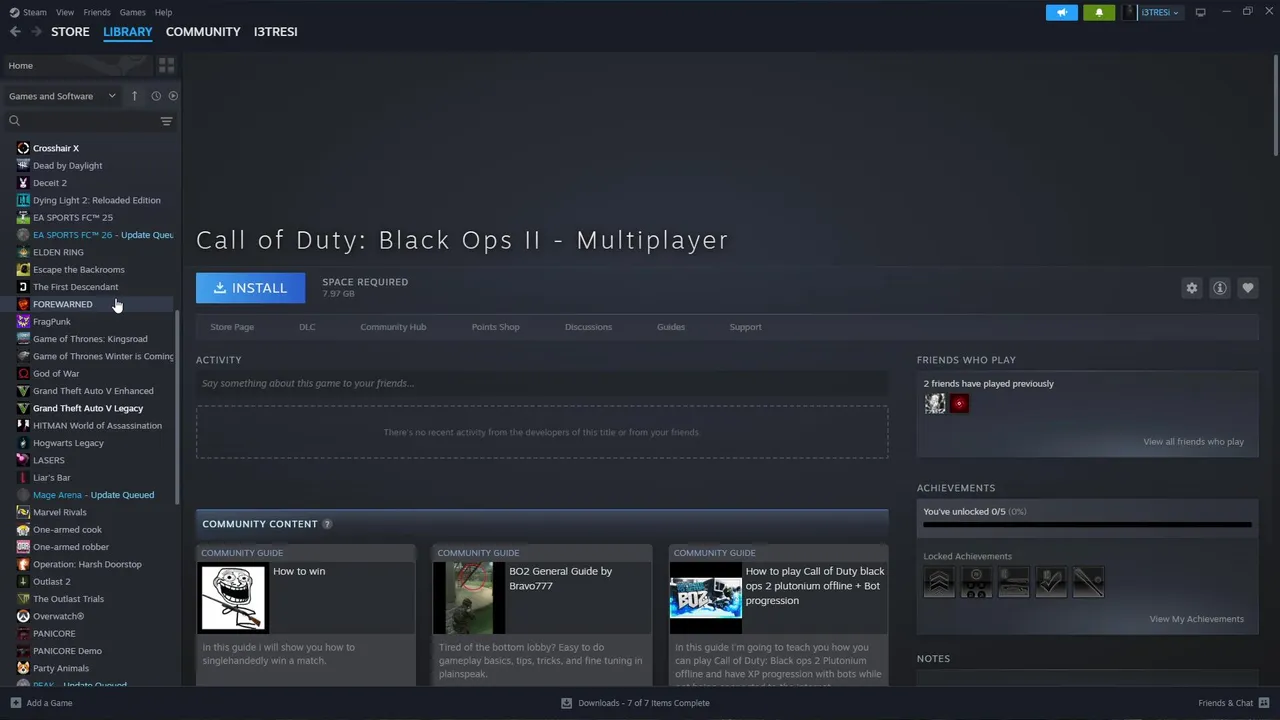Image resolution: width=1280 pixels, height=720 pixels.
Task: Open the Community Hub link
Action: [x=393, y=327]
